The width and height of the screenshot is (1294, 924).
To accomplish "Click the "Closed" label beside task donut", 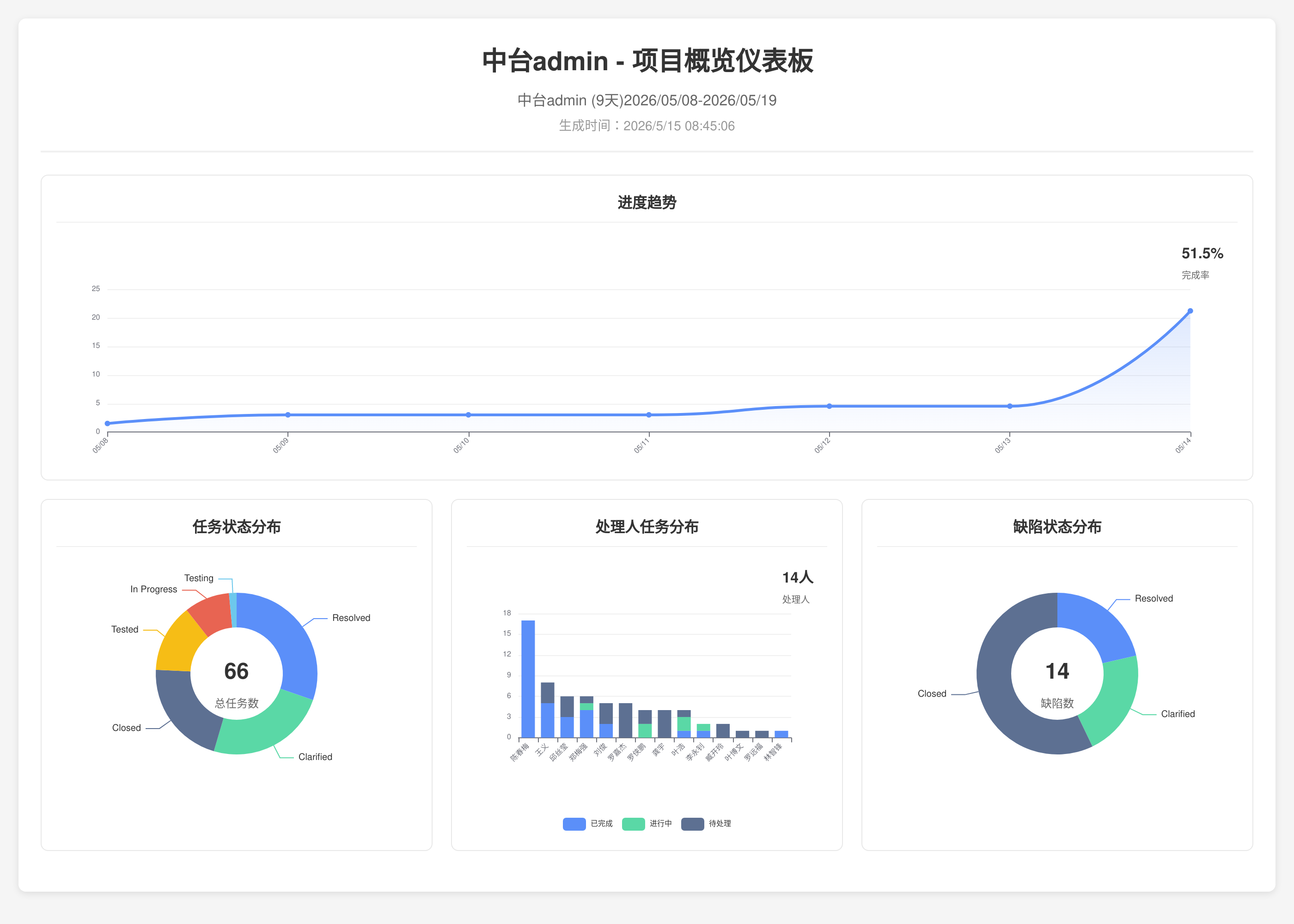I will tap(126, 728).
